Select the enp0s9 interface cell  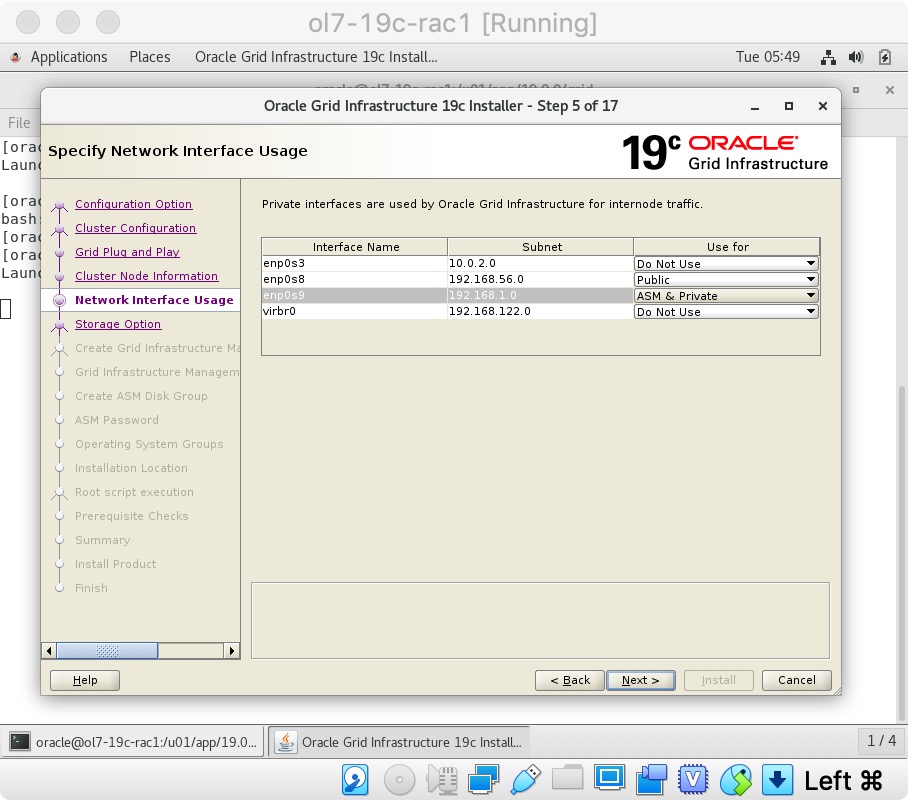pyautogui.click(x=354, y=295)
